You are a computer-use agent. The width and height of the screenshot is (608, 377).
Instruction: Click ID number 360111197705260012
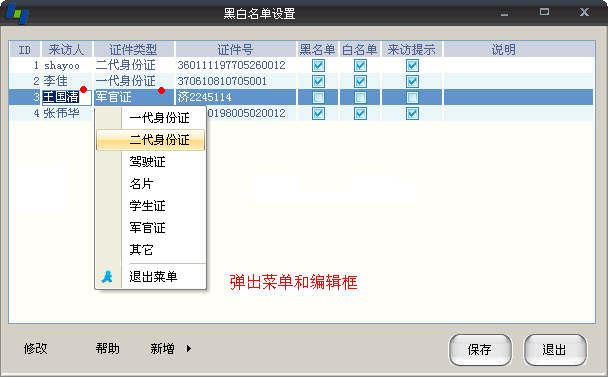[231, 65]
